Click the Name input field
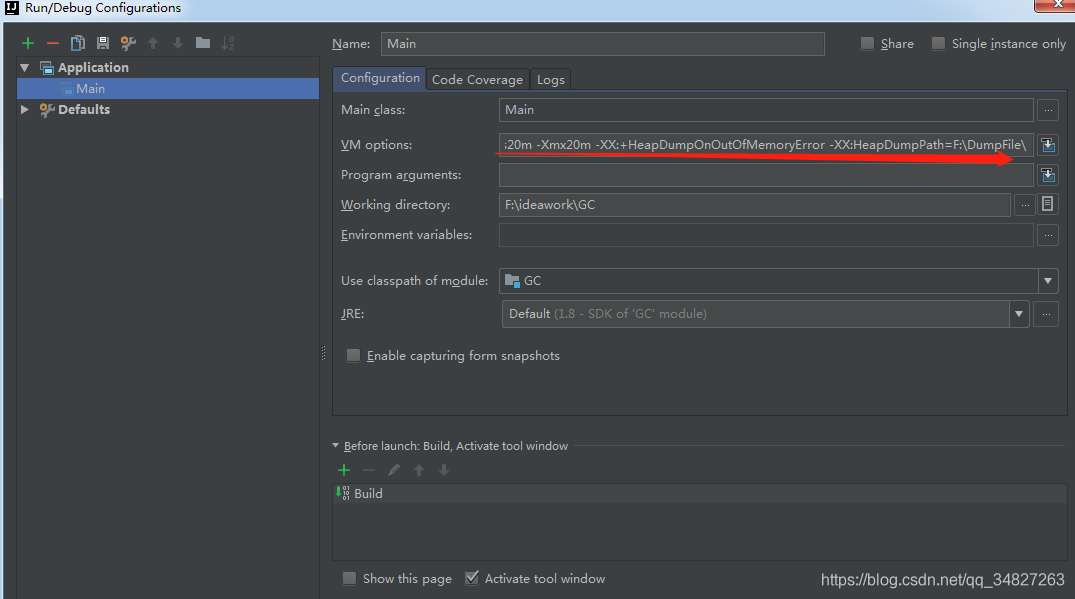This screenshot has width=1075, height=599. pos(603,44)
